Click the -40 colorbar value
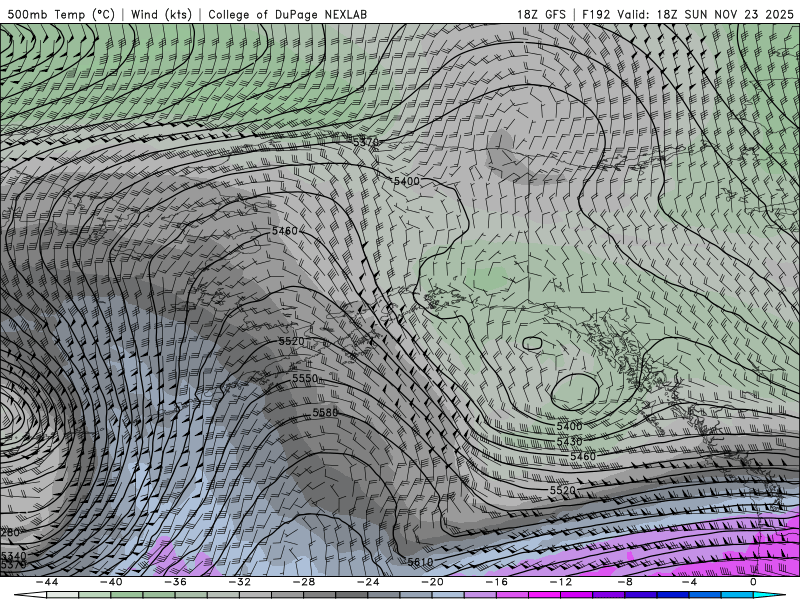800x600 pixels. tap(111, 582)
